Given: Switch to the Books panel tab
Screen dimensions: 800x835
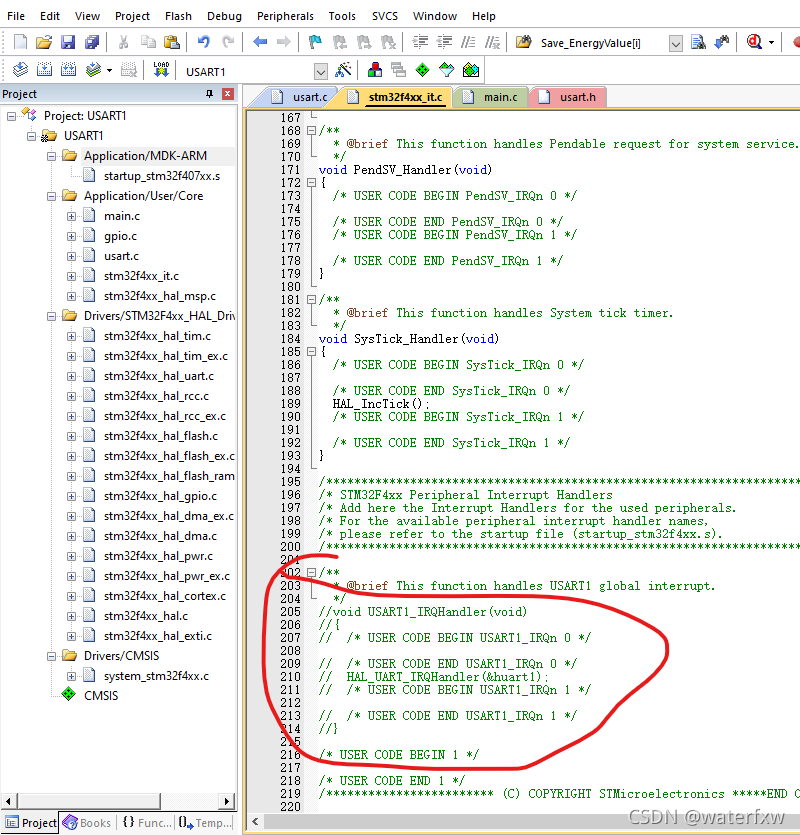Looking at the screenshot, I should coord(87,823).
